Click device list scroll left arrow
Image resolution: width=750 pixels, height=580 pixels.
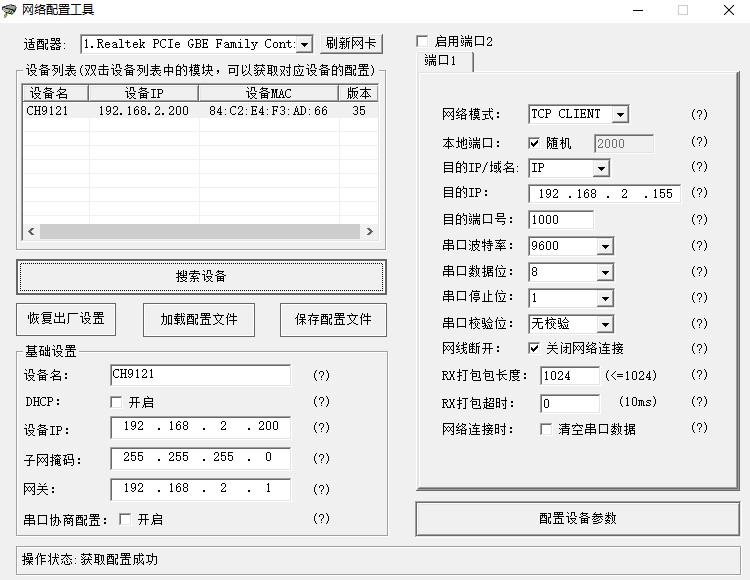pyautogui.click(x=31, y=231)
